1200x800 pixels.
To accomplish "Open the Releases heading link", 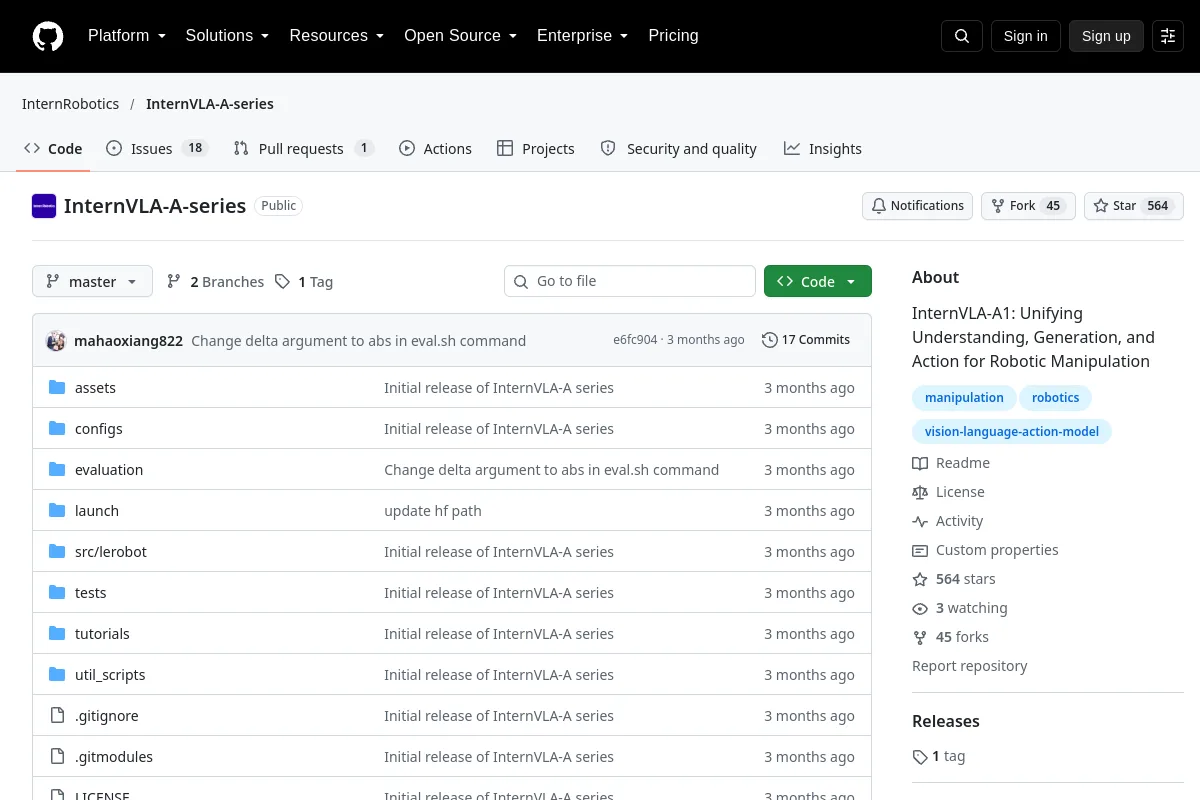I will 946,721.
